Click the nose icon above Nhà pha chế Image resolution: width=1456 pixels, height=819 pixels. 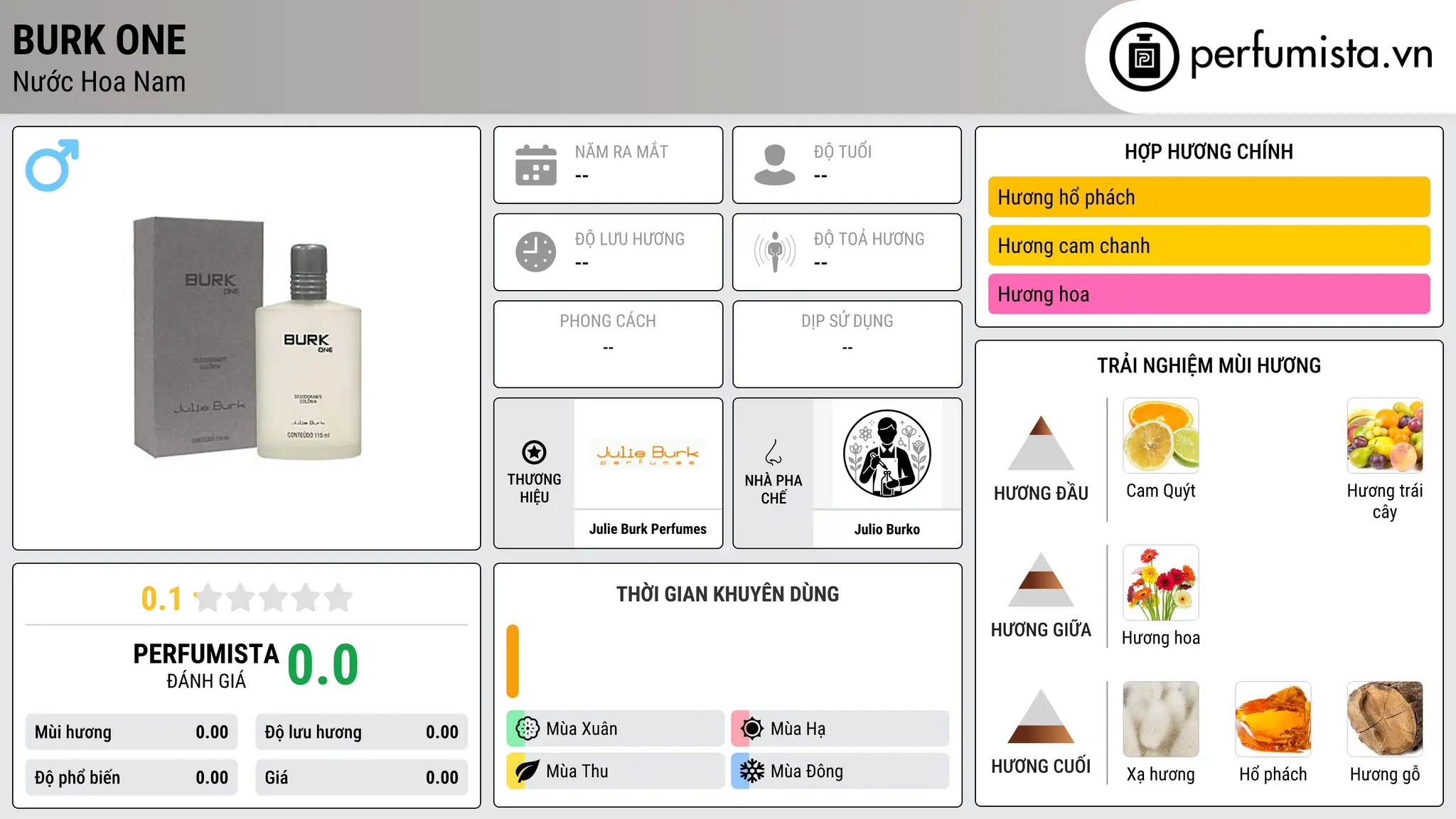[773, 452]
